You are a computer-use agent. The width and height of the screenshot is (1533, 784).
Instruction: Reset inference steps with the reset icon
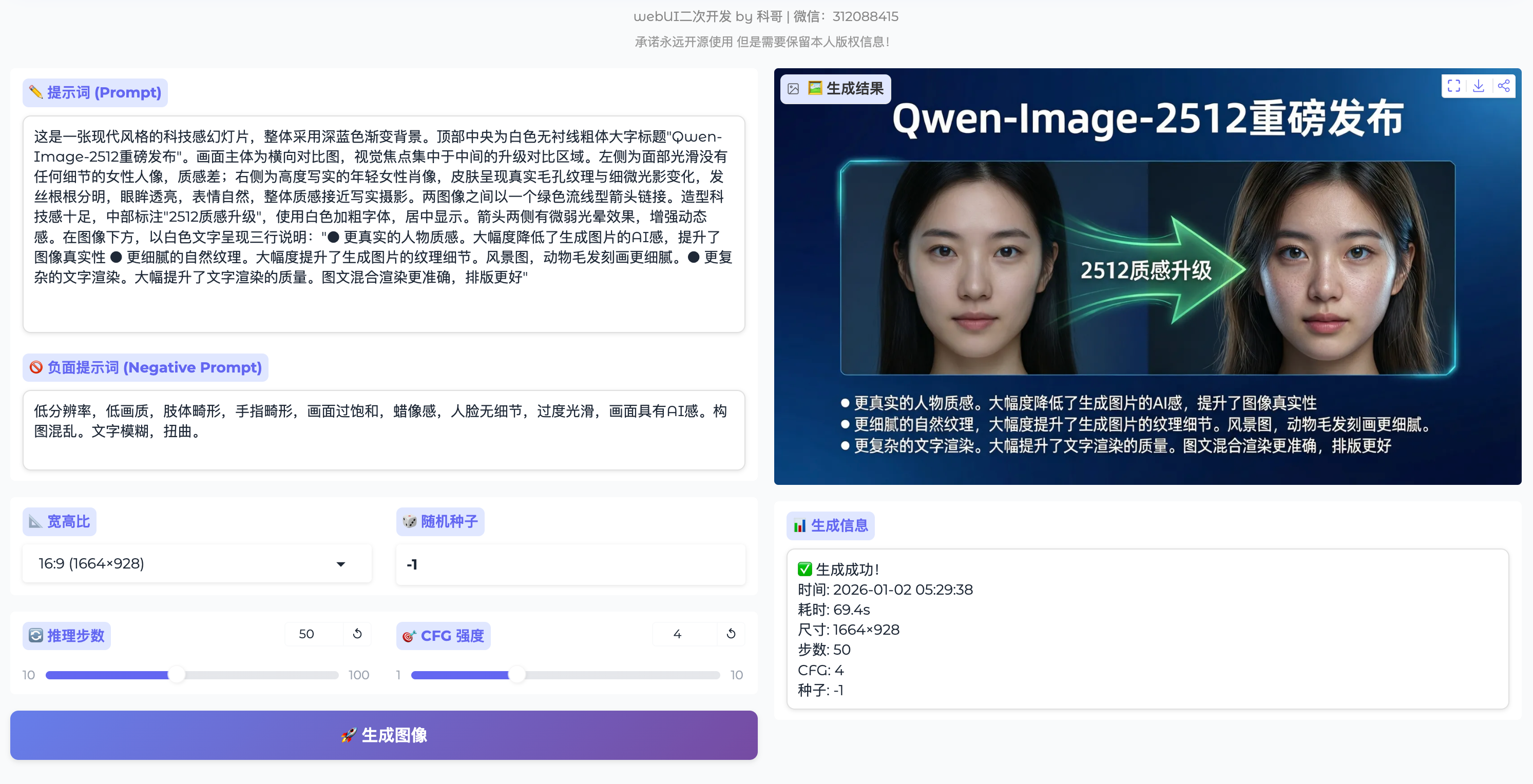point(357,634)
